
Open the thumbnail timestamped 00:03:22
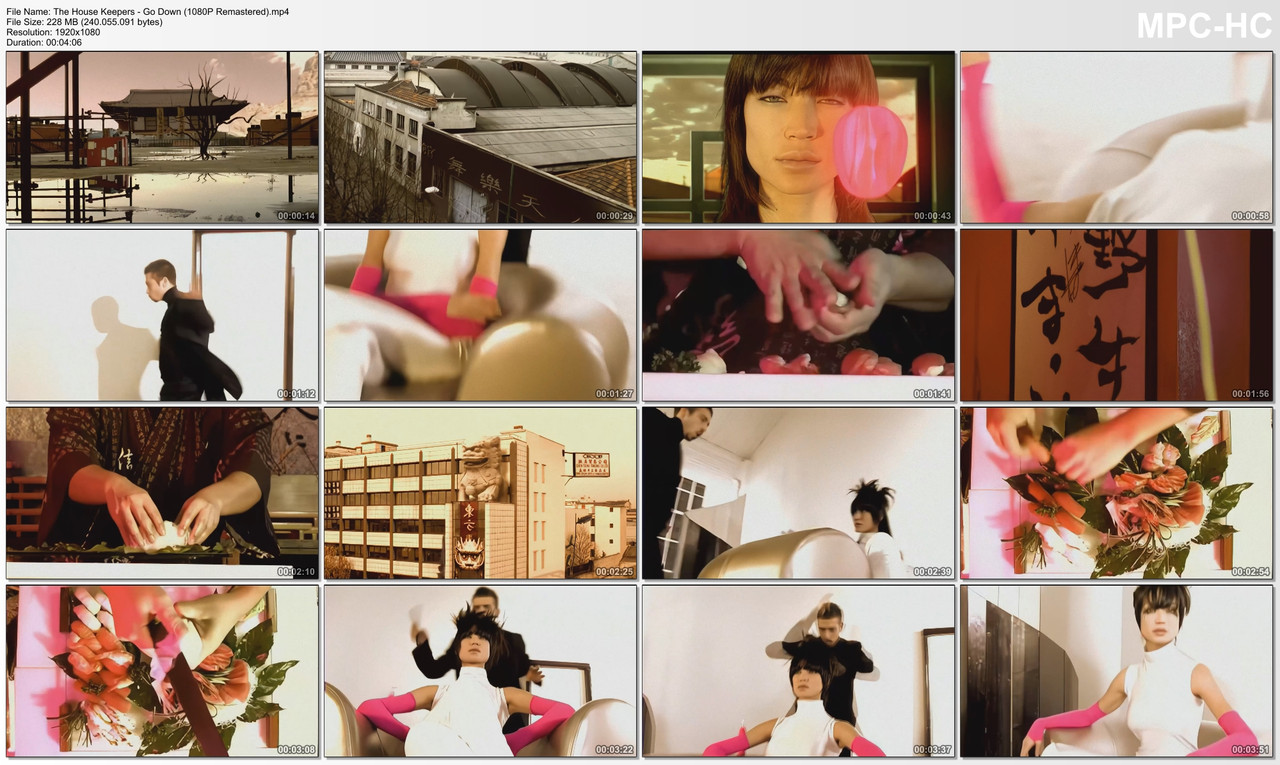(x=480, y=671)
